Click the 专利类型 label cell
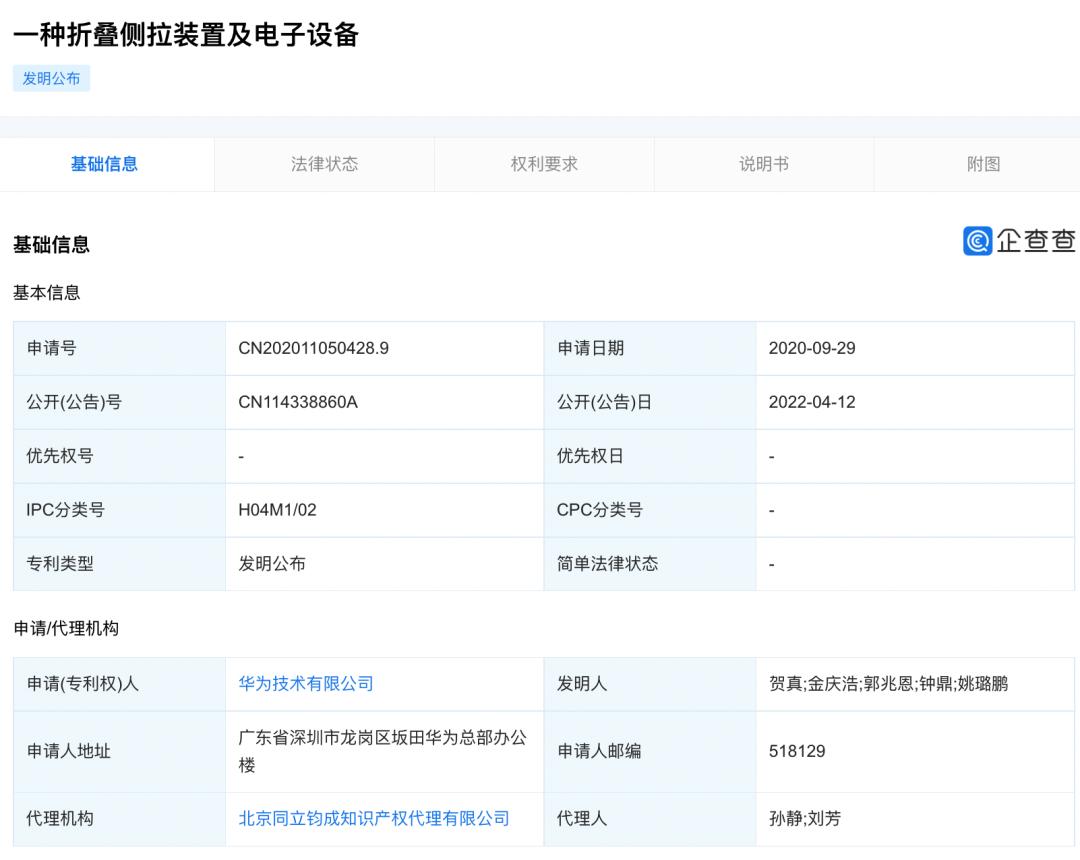This screenshot has height=860, width=1080. tap(119, 564)
